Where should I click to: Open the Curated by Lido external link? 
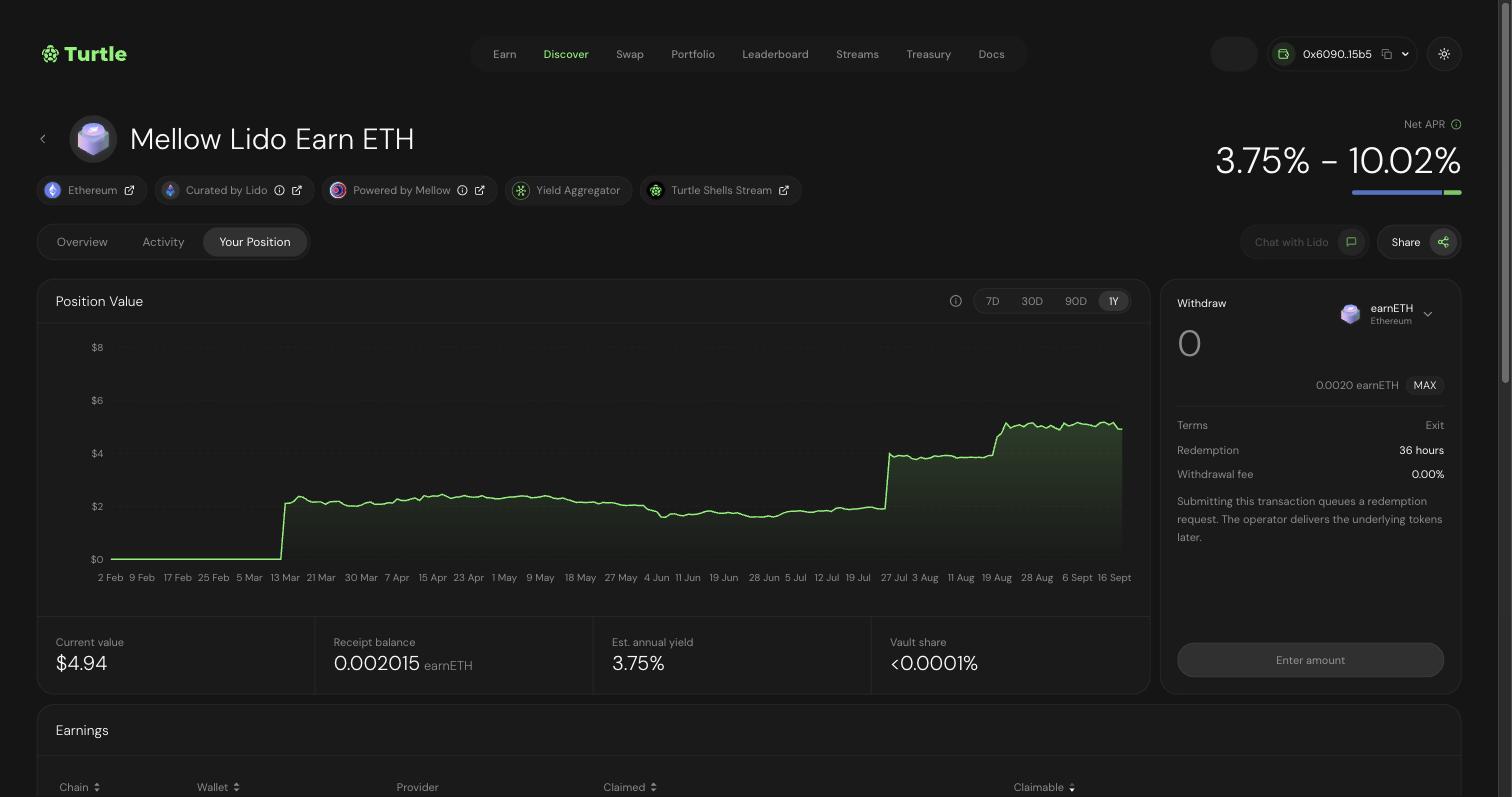coord(297,190)
